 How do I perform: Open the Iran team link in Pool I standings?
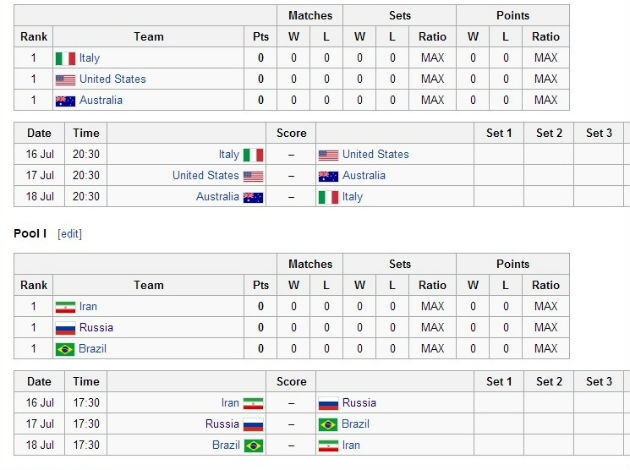[88, 306]
